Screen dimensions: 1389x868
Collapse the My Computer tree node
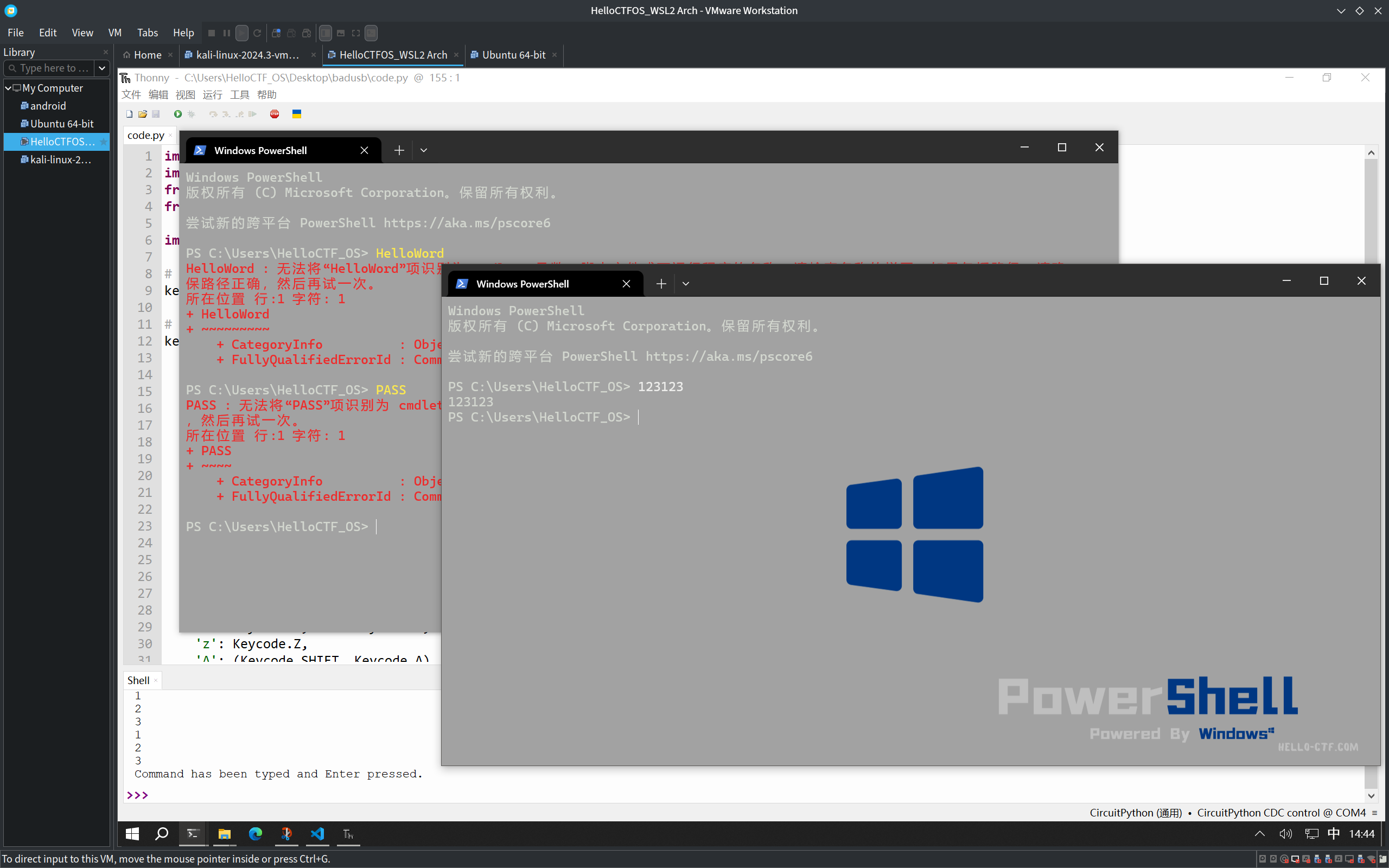(8, 88)
